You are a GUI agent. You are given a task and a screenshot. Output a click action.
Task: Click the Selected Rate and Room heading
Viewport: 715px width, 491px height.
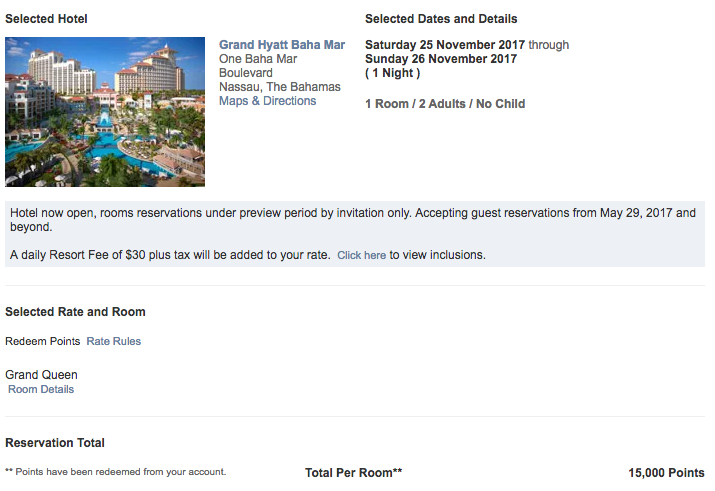click(x=75, y=312)
